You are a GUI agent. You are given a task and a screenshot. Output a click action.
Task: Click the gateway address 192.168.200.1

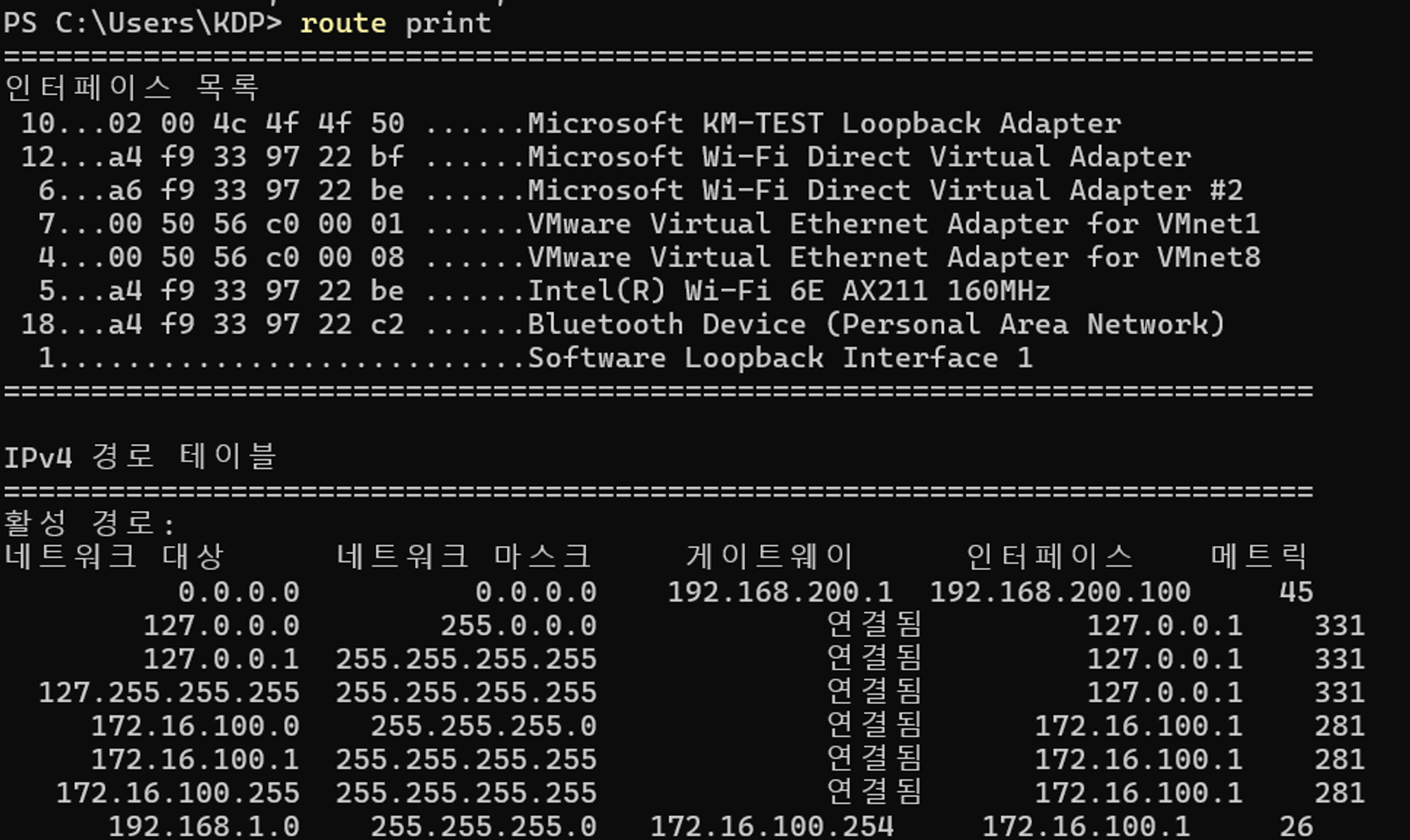click(780, 592)
